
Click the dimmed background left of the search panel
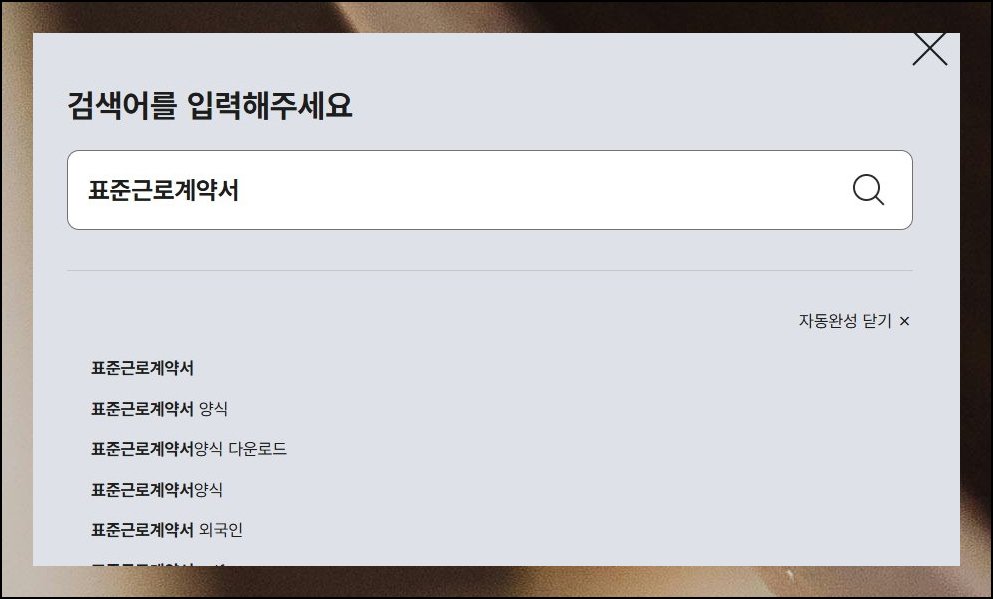pyautogui.click(x=16, y=298)
